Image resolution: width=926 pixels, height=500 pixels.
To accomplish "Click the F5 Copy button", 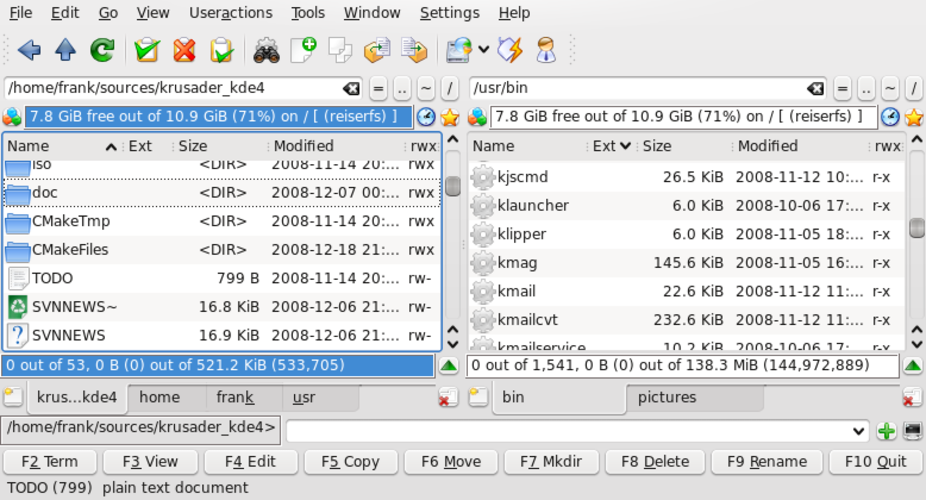I will (350, 462).
